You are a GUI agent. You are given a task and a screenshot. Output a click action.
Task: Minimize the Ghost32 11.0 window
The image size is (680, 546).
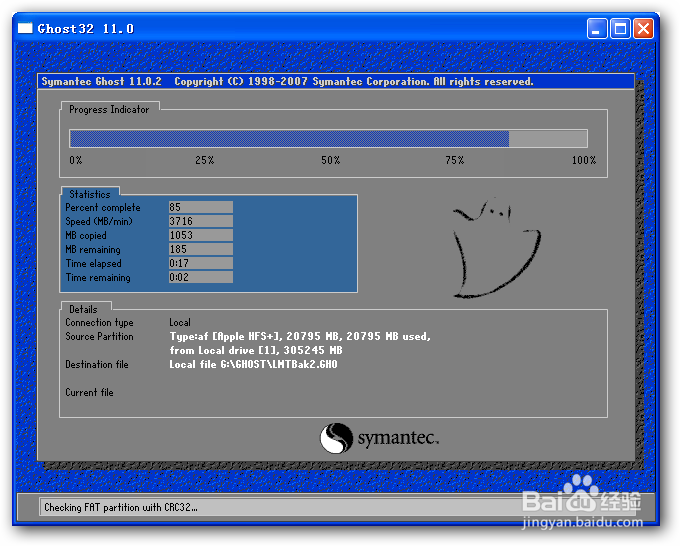pos(597,29)
